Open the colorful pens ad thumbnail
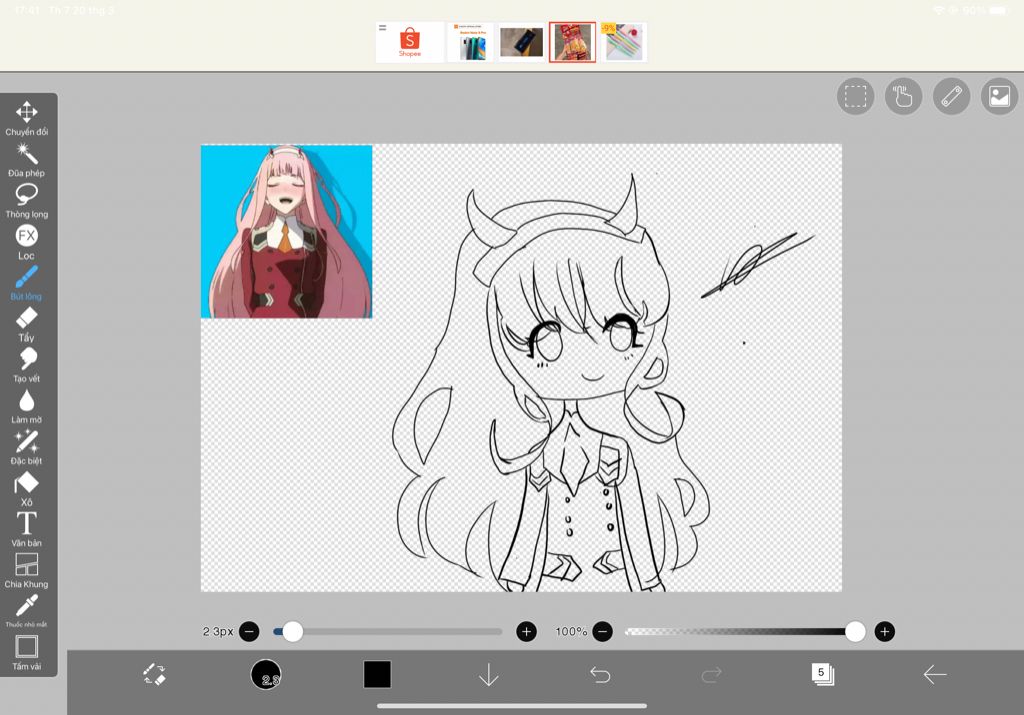Image resolution: width=1024 pixels, height=715 pixels. pyautogui.click(x=623, y=42)
